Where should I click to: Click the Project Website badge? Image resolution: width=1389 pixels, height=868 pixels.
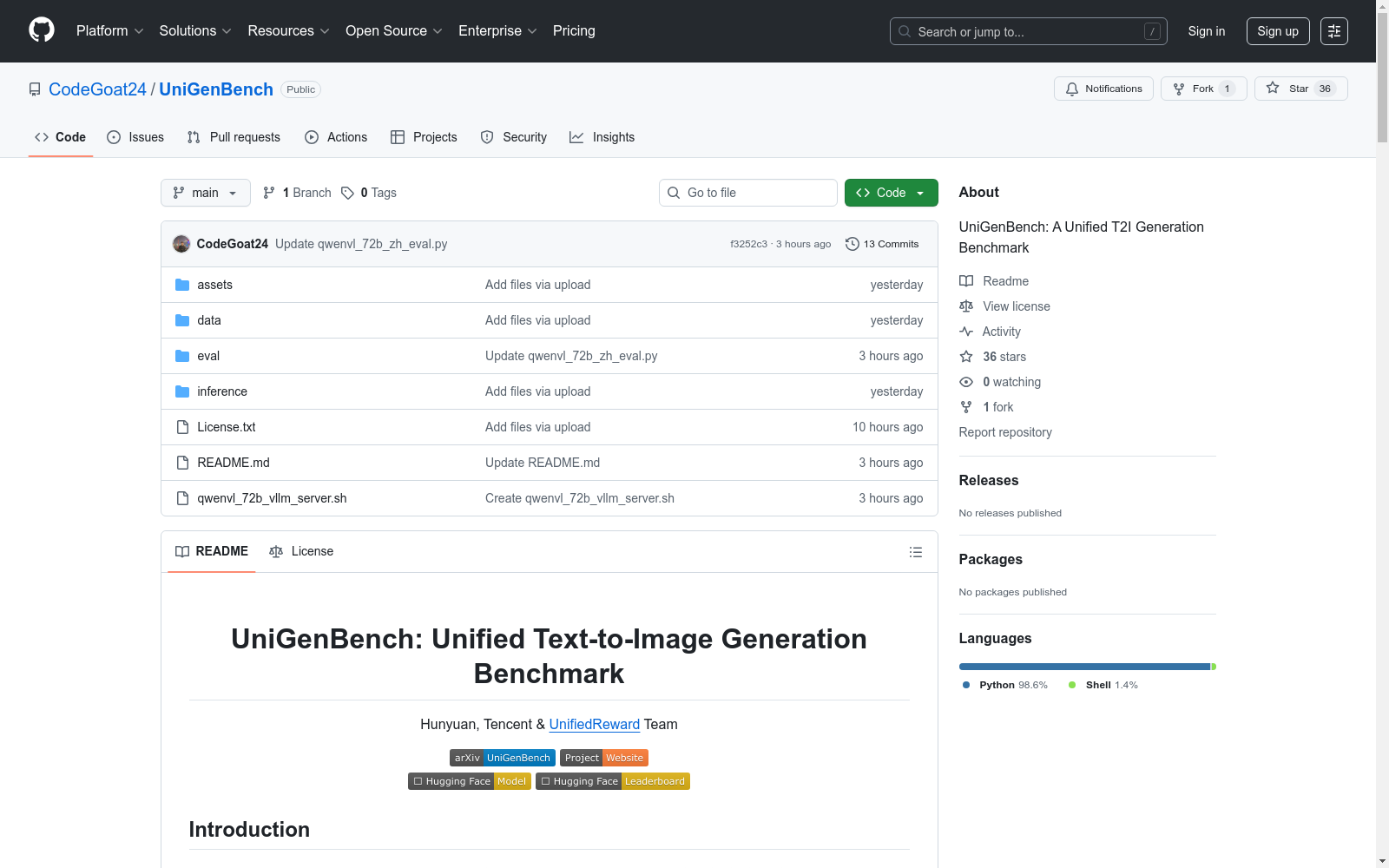[x=604, y=758]
